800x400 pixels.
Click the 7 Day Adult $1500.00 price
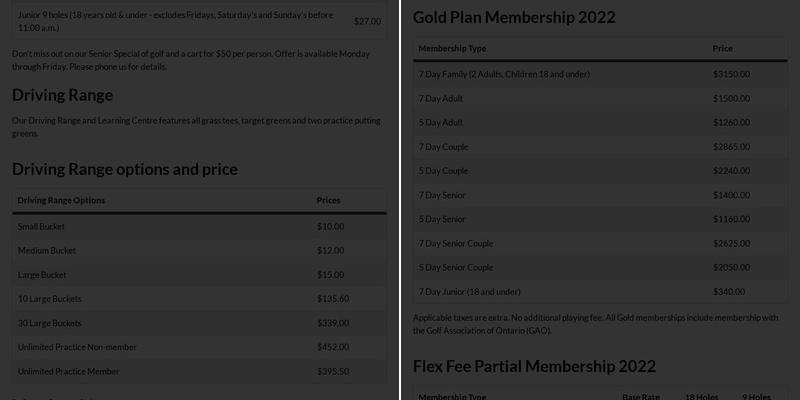731,99
